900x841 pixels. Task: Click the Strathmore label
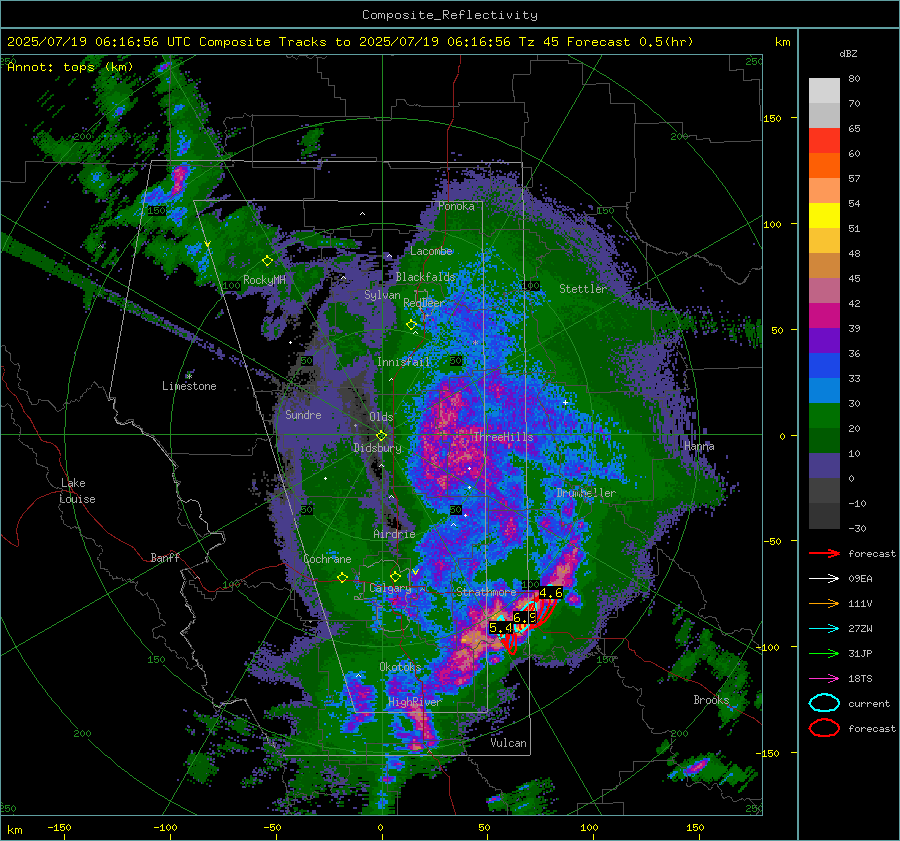(486, 591)
